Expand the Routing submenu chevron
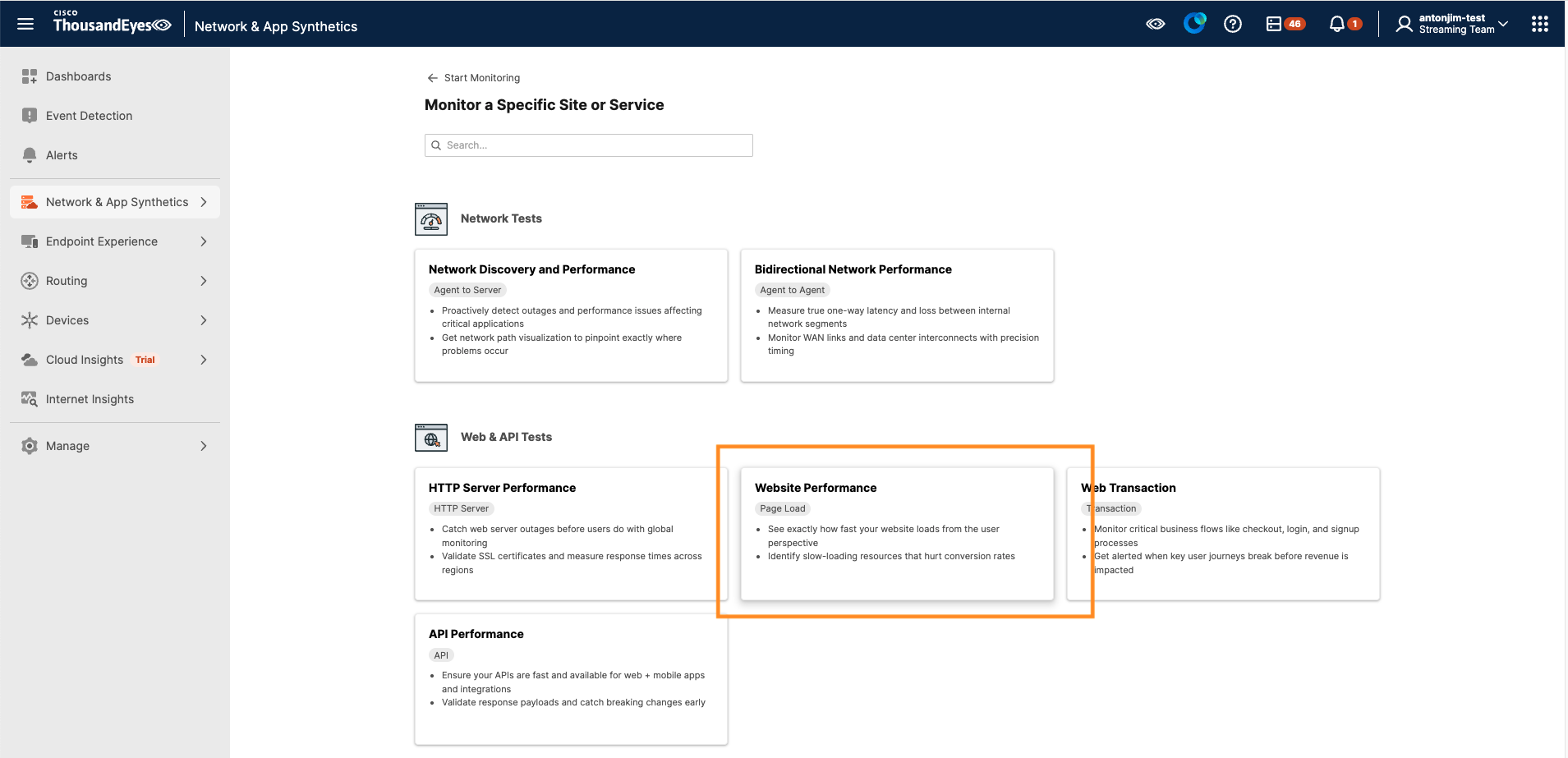Viewport: 1568px width, 758px height. tap(204, 281)
